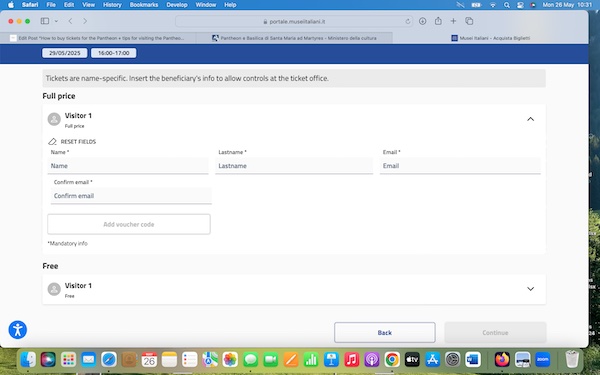This screenshot has height=375, width=600.
Task: Open Launchpad from the Dock
Action: click(x=68, y=360)
